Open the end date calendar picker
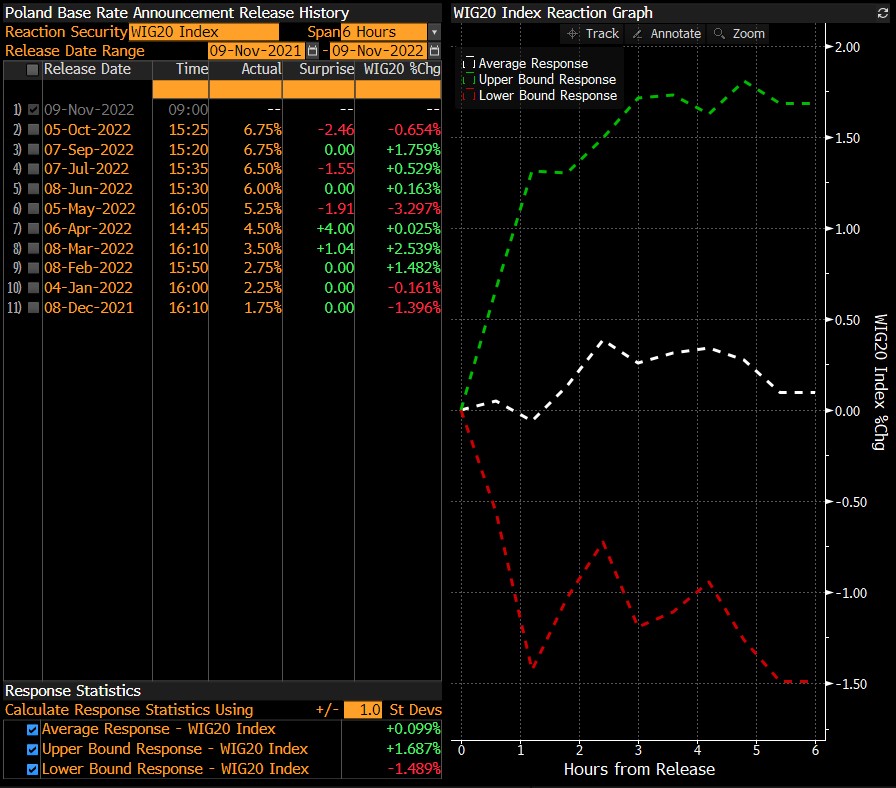This screenshot has height=788, width=896. [x=435, y=51]
